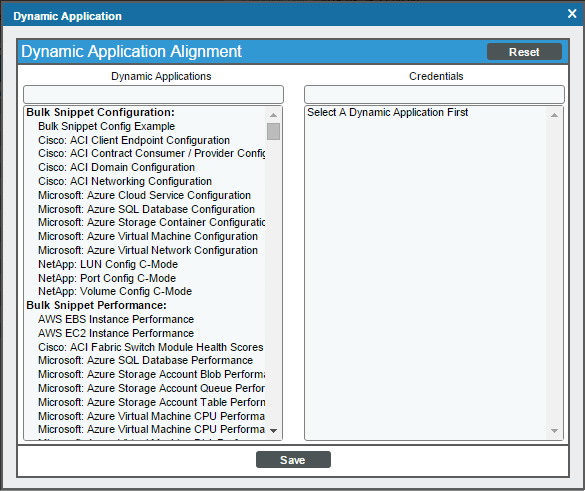This screenshot has height=491, width=585.
Task: Click the Save button
Action: (293, 460)
